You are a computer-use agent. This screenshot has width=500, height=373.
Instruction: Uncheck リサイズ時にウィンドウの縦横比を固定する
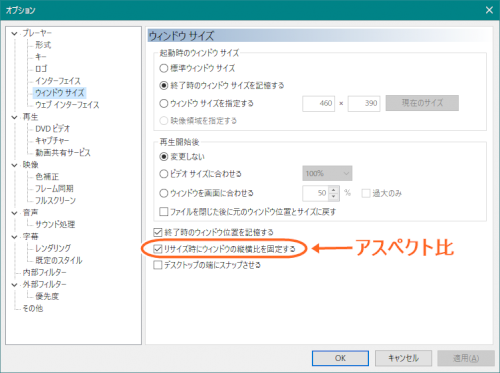coord(158,249)
